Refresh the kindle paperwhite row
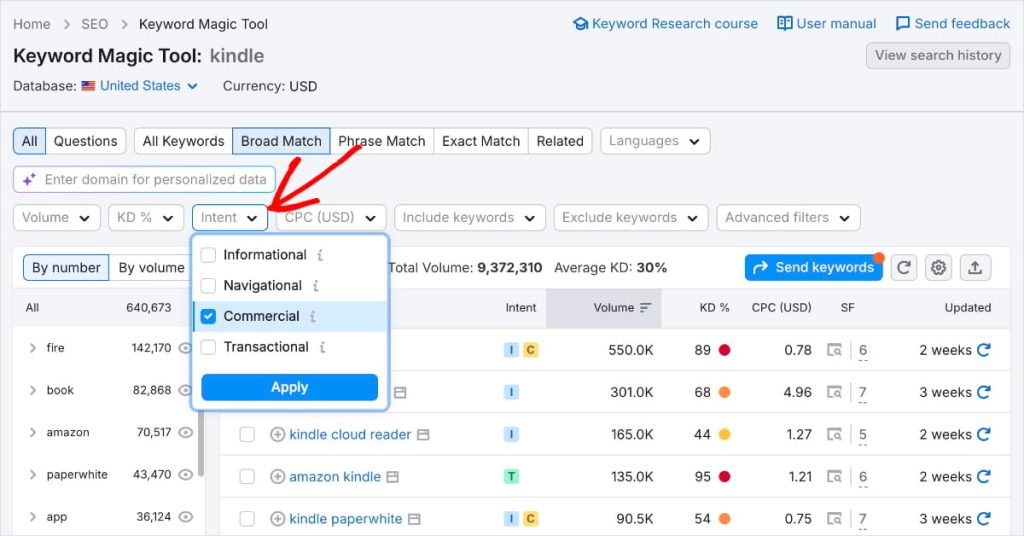 point(984,519)
